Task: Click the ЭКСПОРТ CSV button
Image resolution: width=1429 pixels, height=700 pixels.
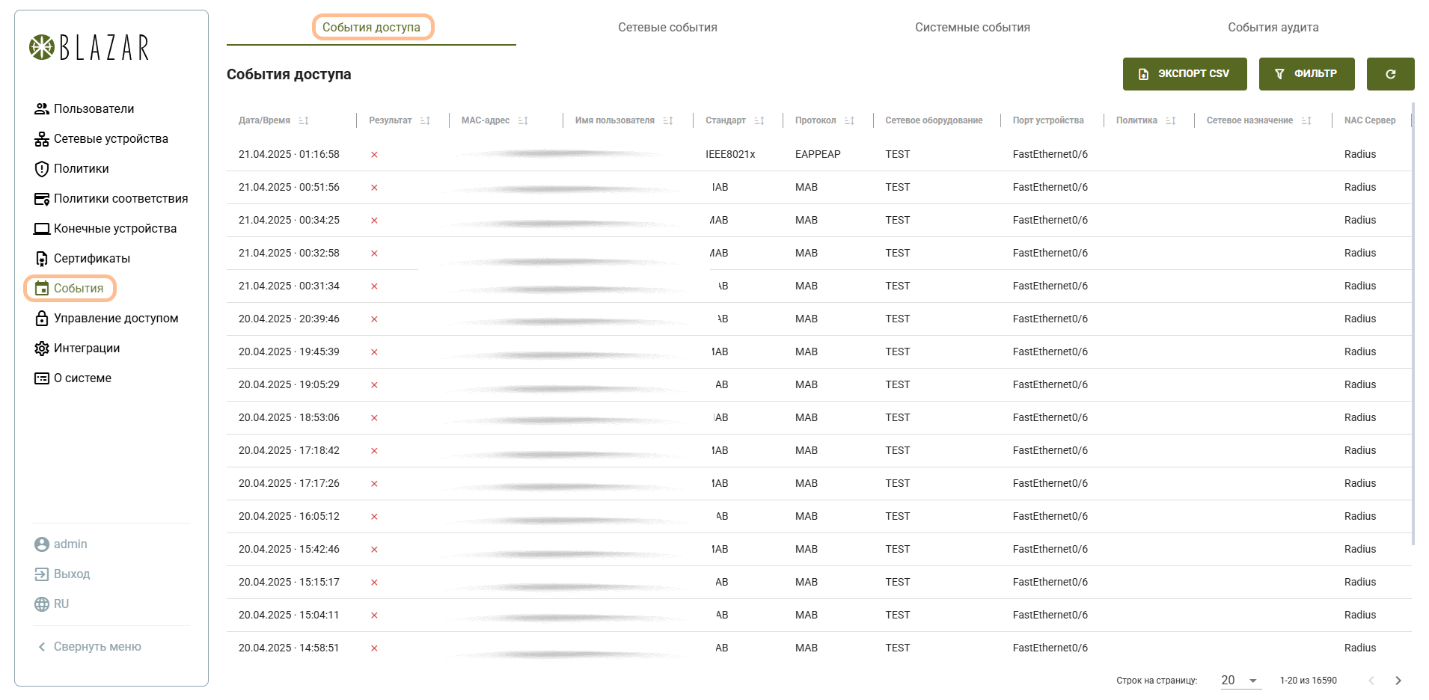Action: point(1185,74)
